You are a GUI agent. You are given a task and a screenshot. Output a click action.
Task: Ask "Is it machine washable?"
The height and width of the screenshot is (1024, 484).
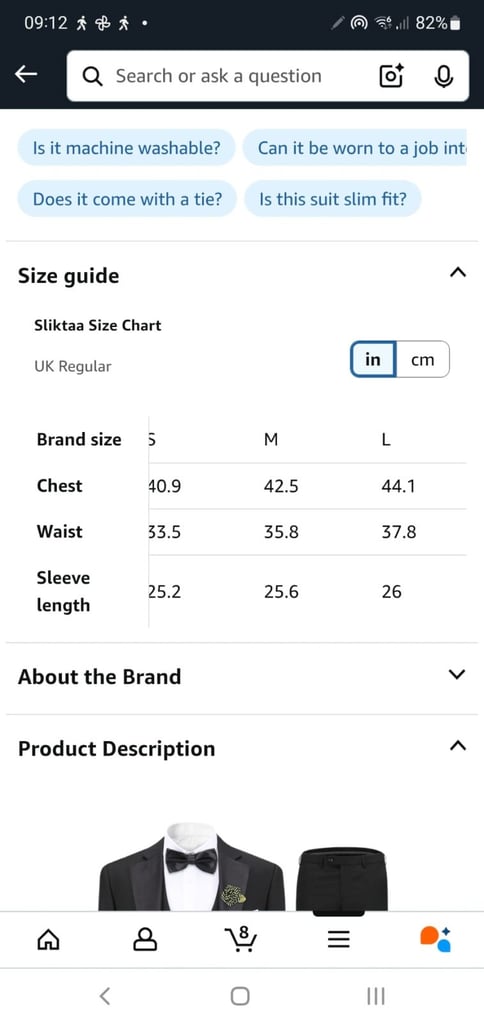pos(127,148)
